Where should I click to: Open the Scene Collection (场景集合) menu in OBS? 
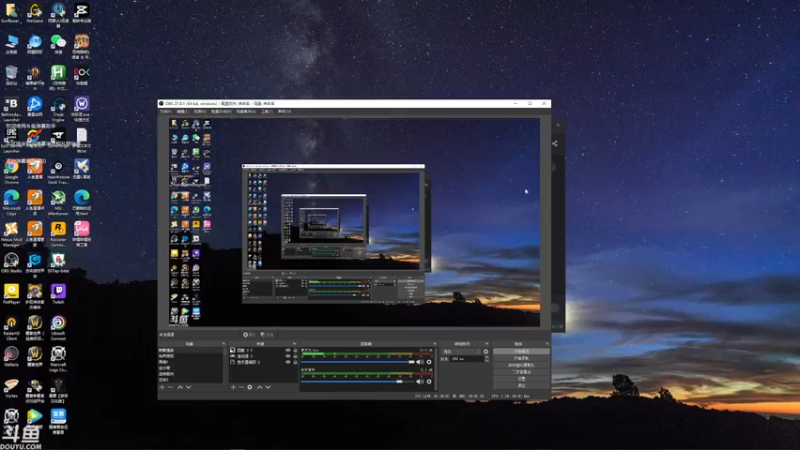click(246, 111)
